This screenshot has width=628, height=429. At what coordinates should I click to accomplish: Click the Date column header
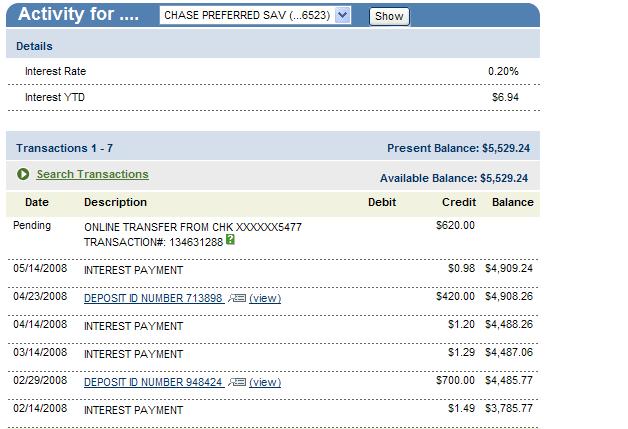(36, 202)
